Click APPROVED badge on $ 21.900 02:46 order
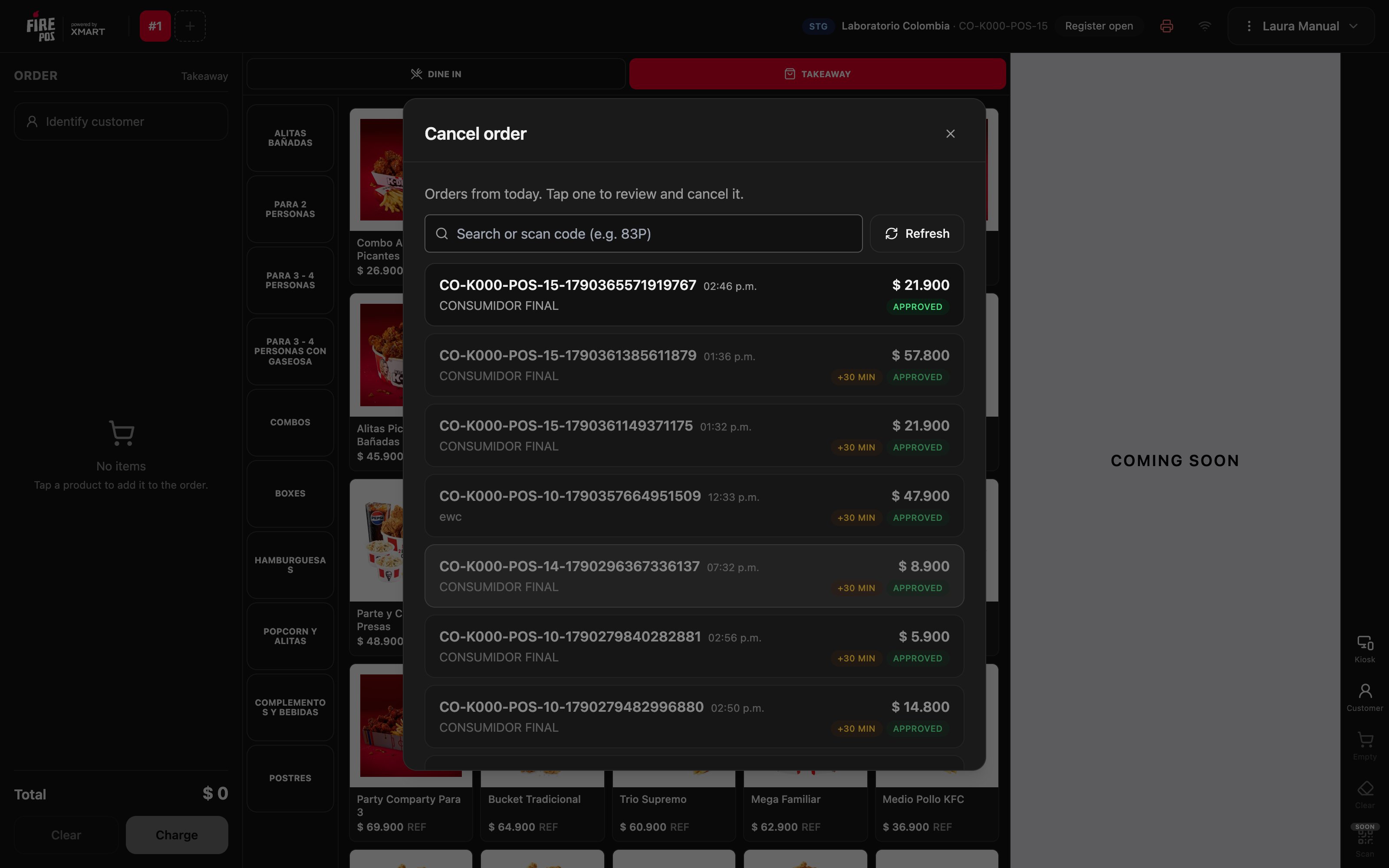The image size is (1389, 868). [x=917, y=306]
